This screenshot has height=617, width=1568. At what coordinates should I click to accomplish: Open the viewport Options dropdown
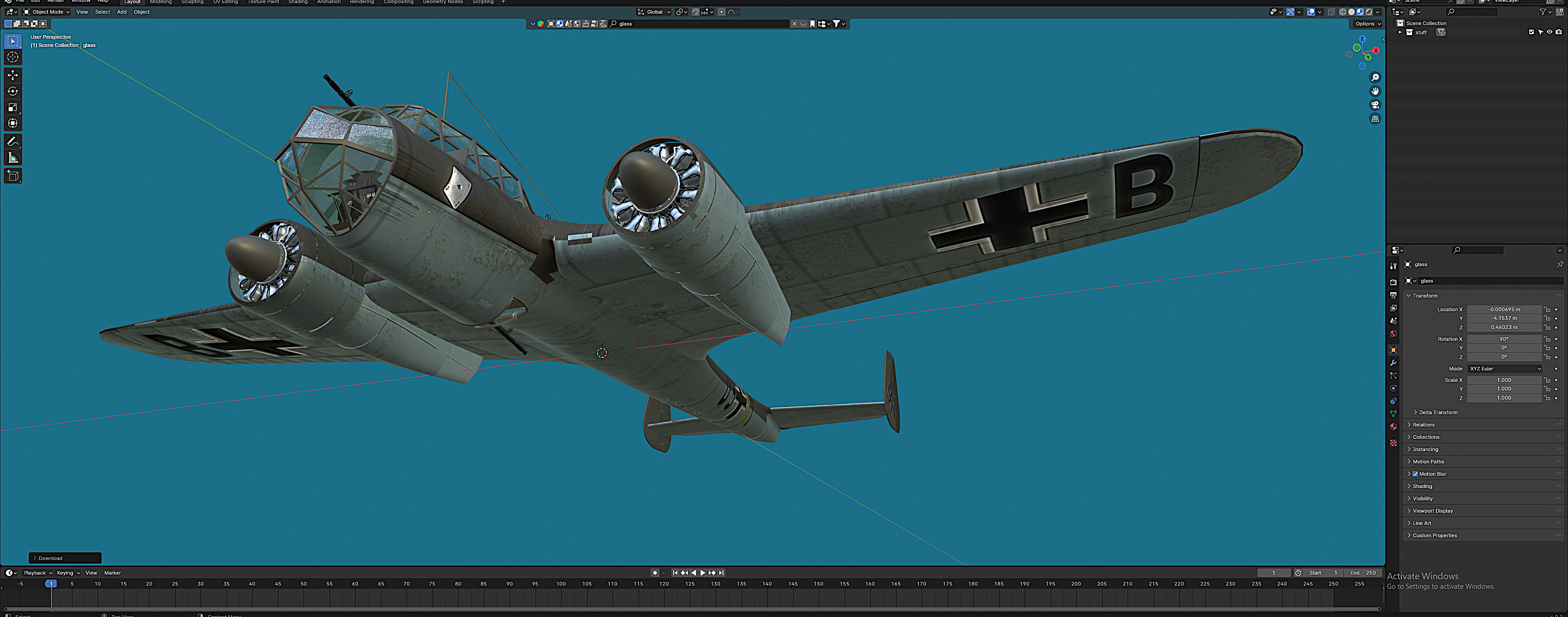click(1368, 24)
